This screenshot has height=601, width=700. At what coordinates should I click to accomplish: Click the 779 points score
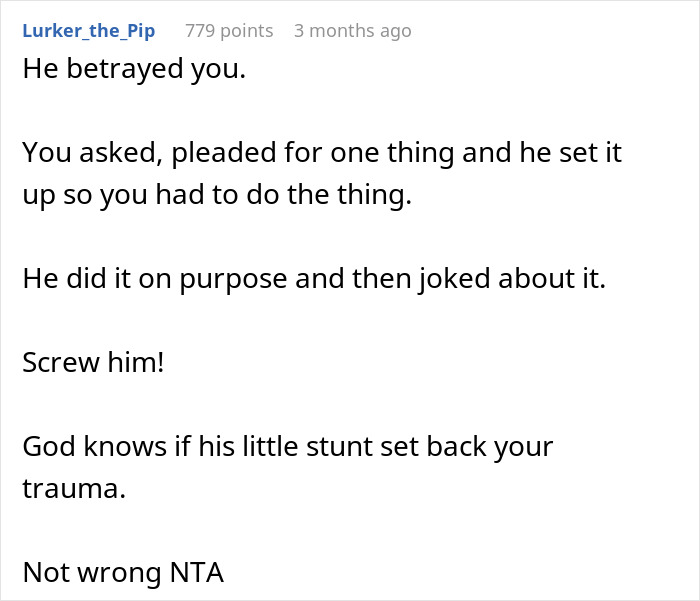(x=229, y=31)
